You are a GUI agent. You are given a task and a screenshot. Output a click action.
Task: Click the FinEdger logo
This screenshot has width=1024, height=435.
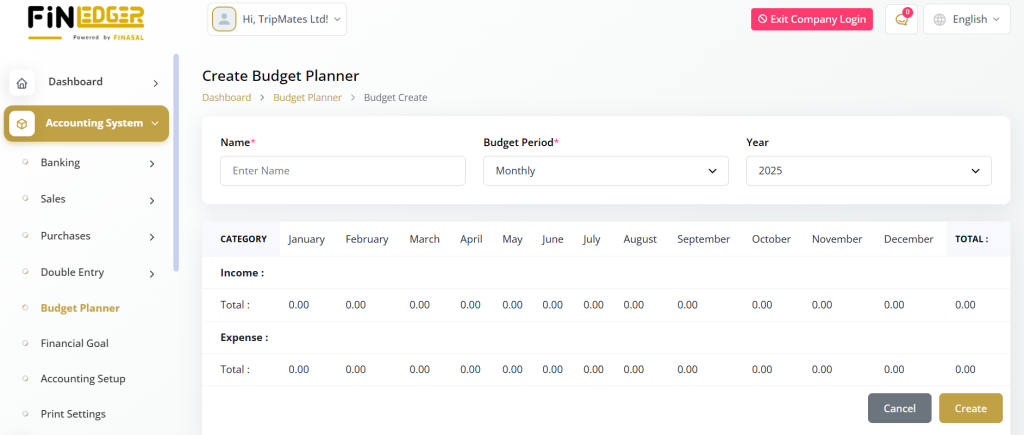pos(86,21)
